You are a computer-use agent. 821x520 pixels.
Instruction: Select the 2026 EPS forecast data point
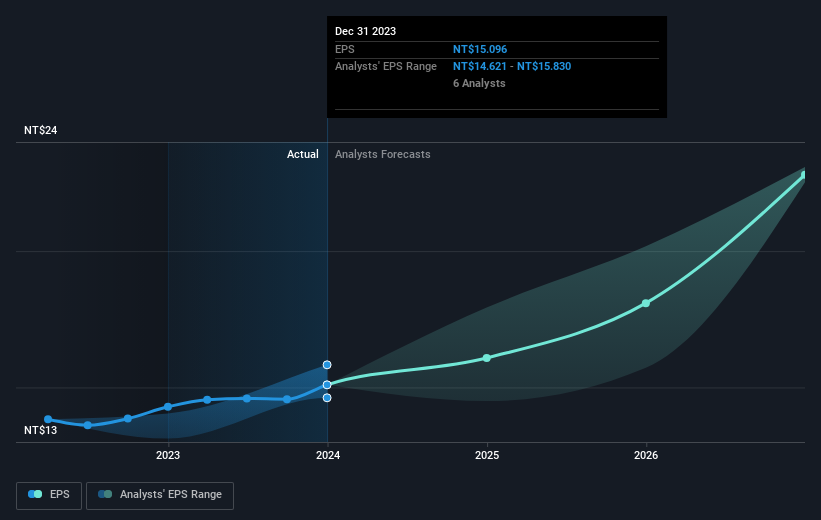point(646,303)
